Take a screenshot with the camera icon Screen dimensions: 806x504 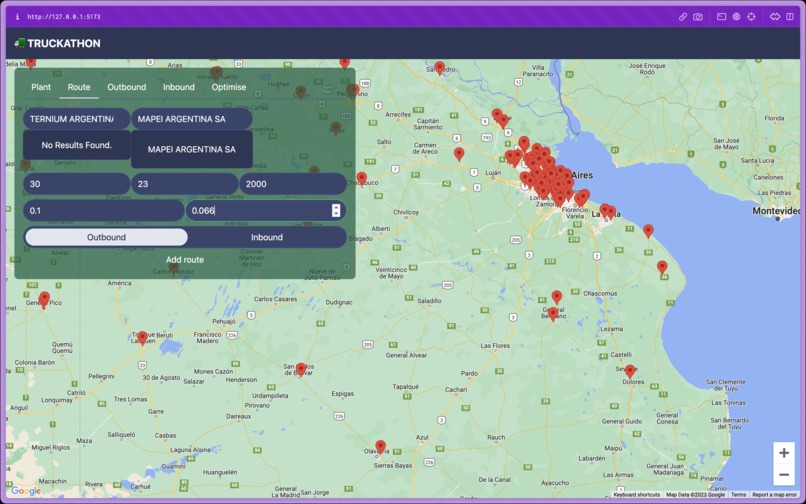click(698, 16)
